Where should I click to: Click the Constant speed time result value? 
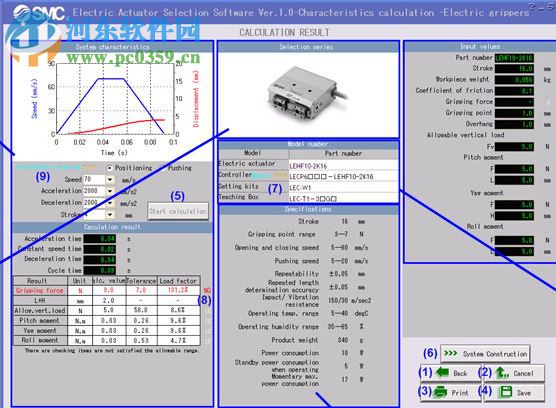(100, 249)
